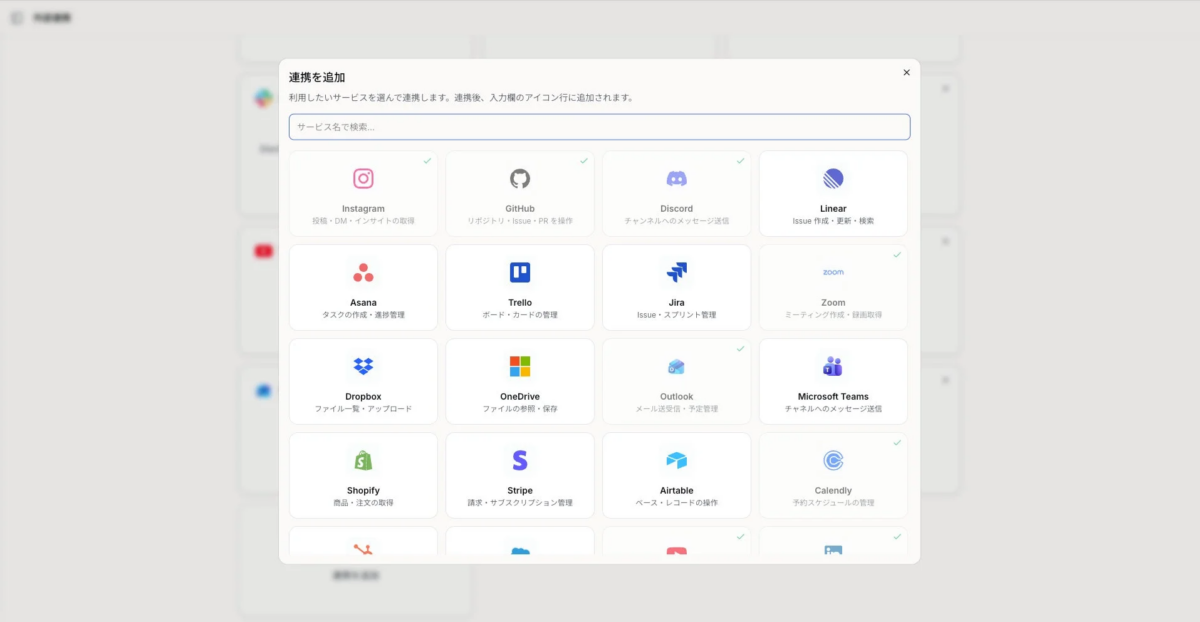Click the "Dropbox" service name
This screenshot has height=622, width=1200.
[363, 397]
